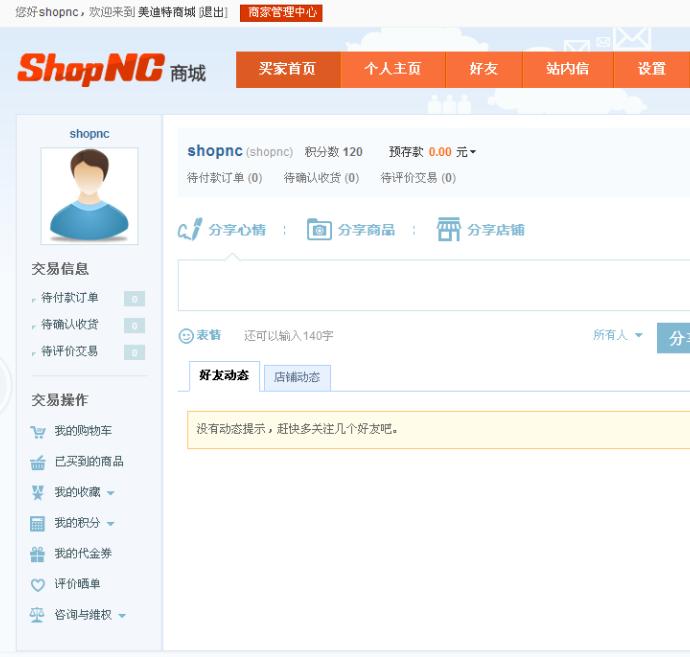
Task: Open sidebar 待确认收货 link
Action: point(70,325)
